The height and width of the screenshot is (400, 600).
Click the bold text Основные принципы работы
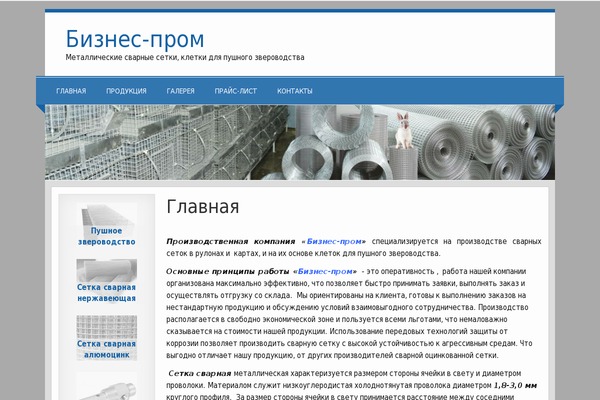(228, 271)
